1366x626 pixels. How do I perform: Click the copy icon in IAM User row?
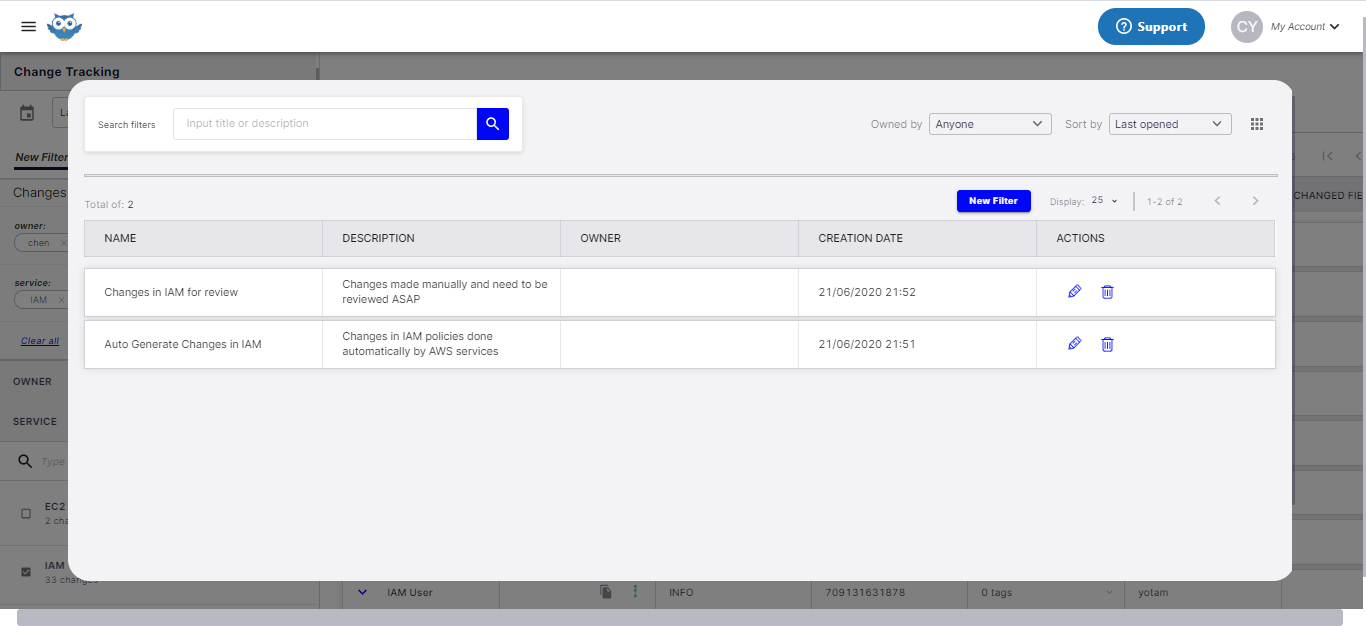pyautogui.click(x=605, y=592)
